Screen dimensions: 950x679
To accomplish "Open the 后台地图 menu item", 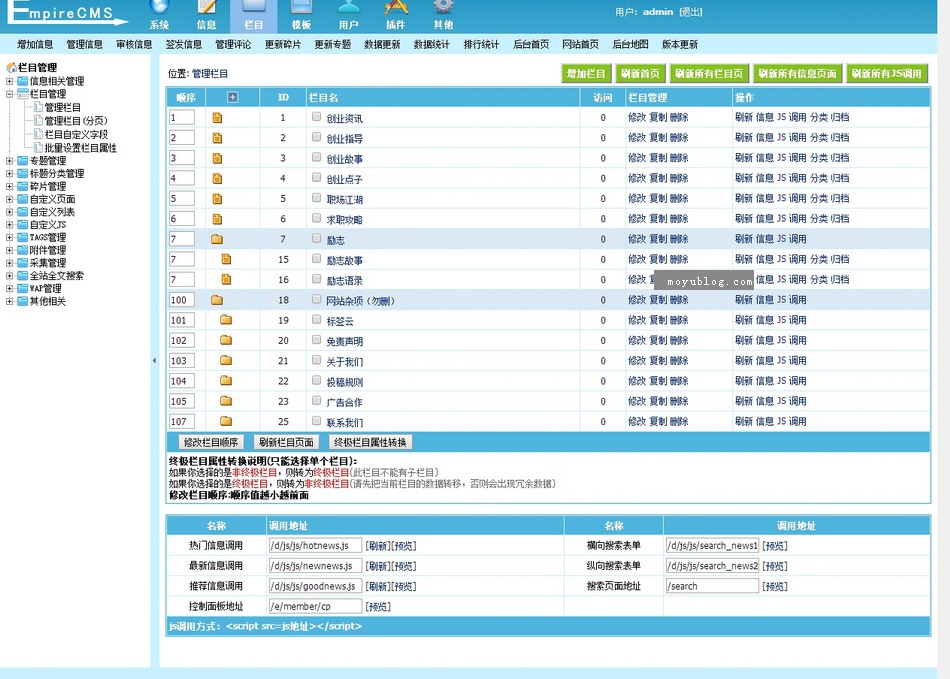I will click(x=630, y=44).
